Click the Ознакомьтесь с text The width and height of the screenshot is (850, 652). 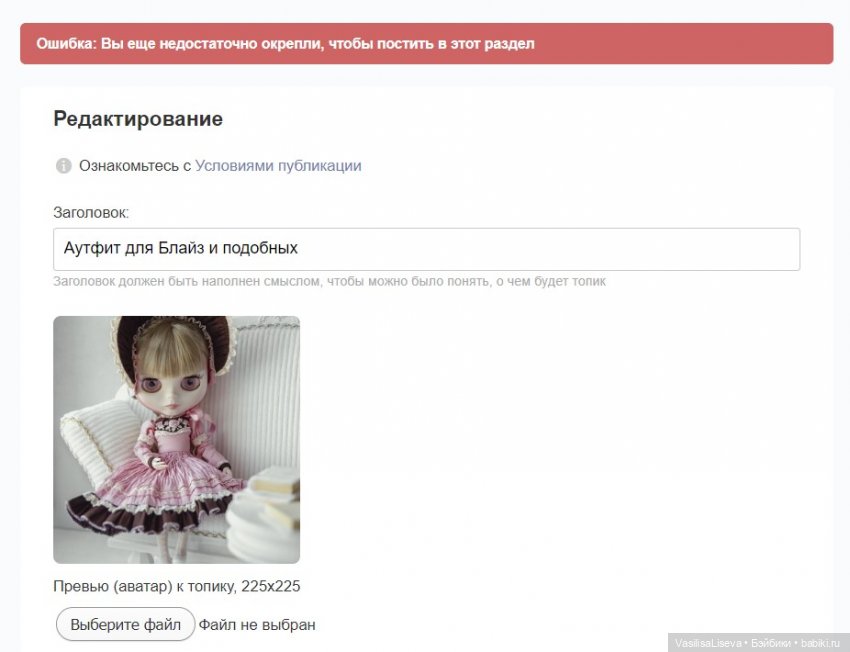(x=135, y=166)
